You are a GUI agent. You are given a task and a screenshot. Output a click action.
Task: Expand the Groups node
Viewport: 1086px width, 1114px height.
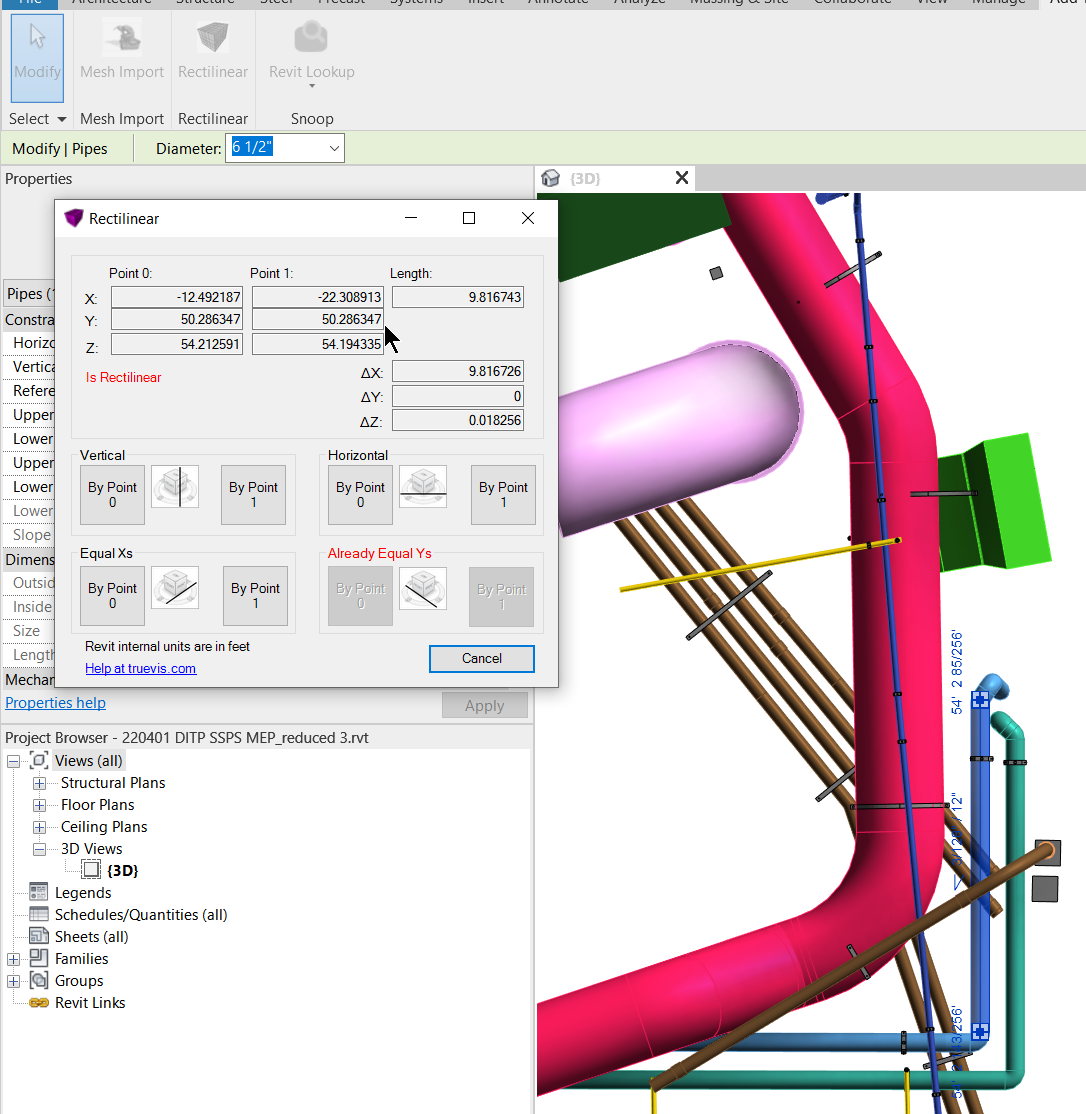(x=13, y=981)
